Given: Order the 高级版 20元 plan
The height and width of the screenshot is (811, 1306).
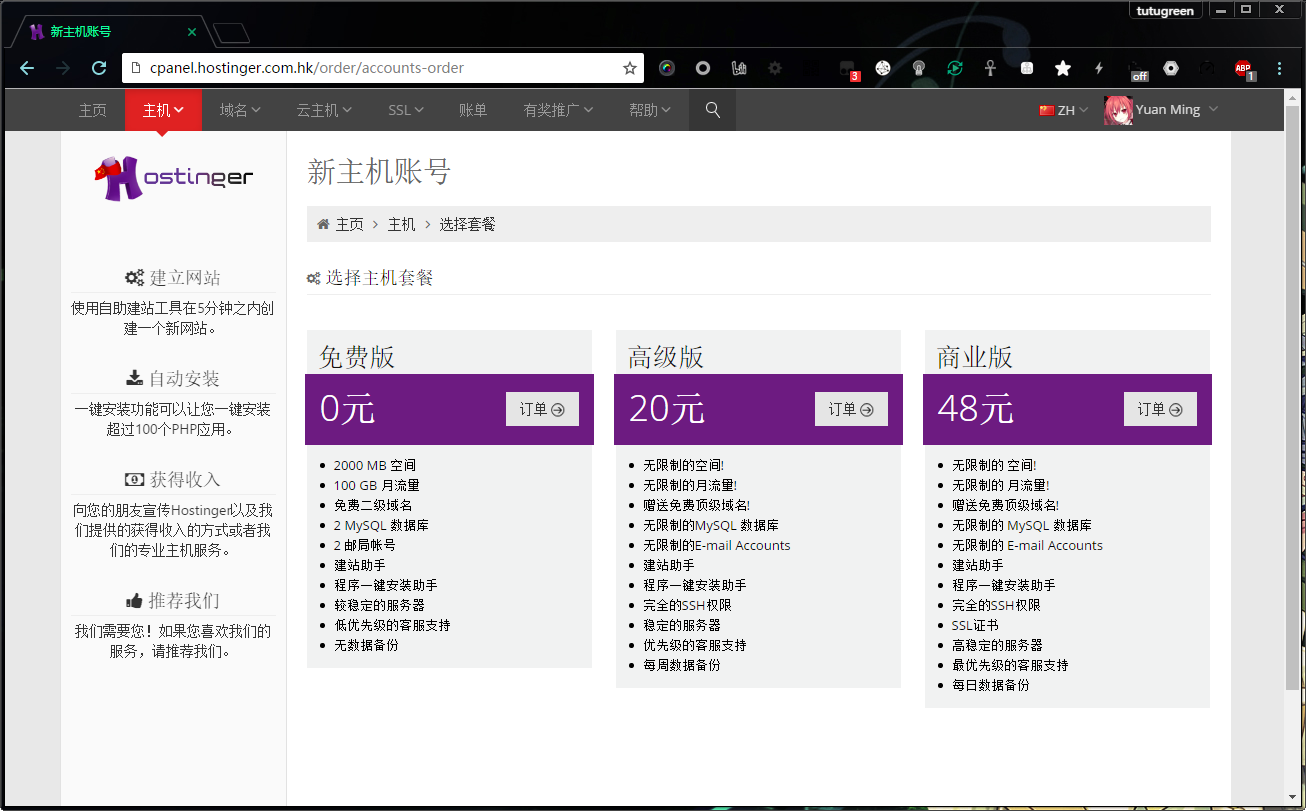Looking at the screenshot, I should (x=851, y=409).
